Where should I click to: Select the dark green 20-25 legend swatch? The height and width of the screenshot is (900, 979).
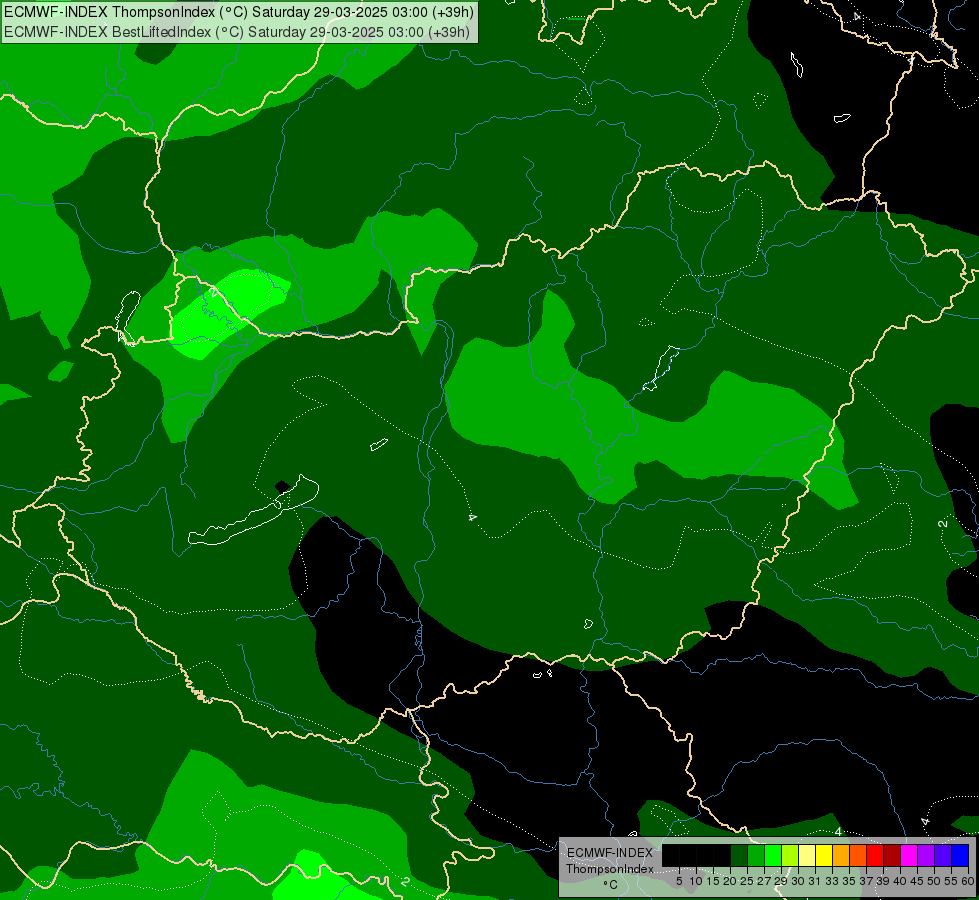coord(739,855)
